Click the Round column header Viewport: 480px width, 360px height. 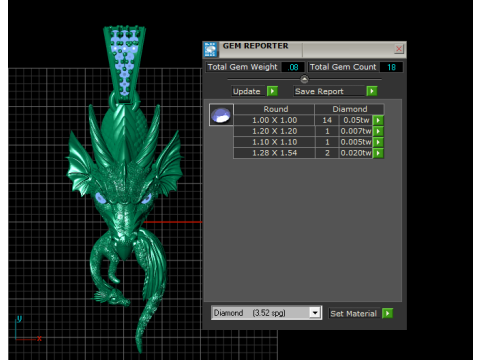pos(275,109)
